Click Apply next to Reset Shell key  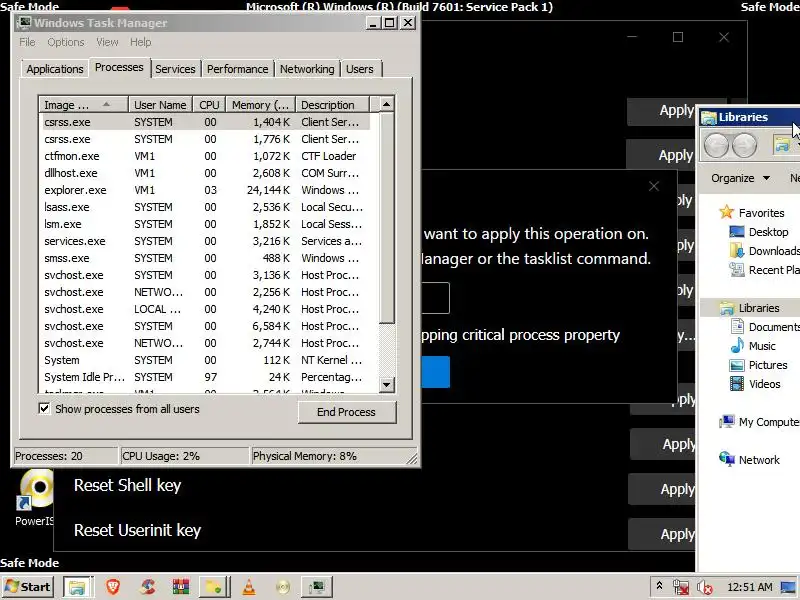coord(662,489)
